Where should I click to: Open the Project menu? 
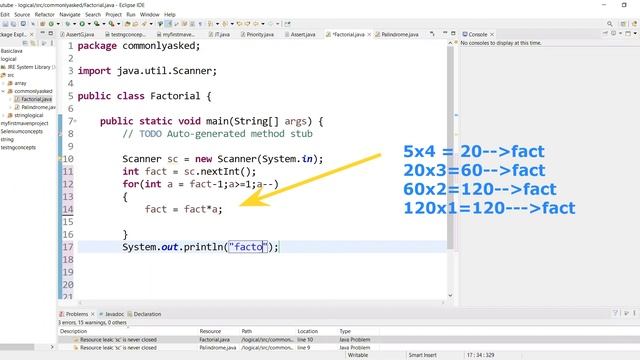pos(113,15)
